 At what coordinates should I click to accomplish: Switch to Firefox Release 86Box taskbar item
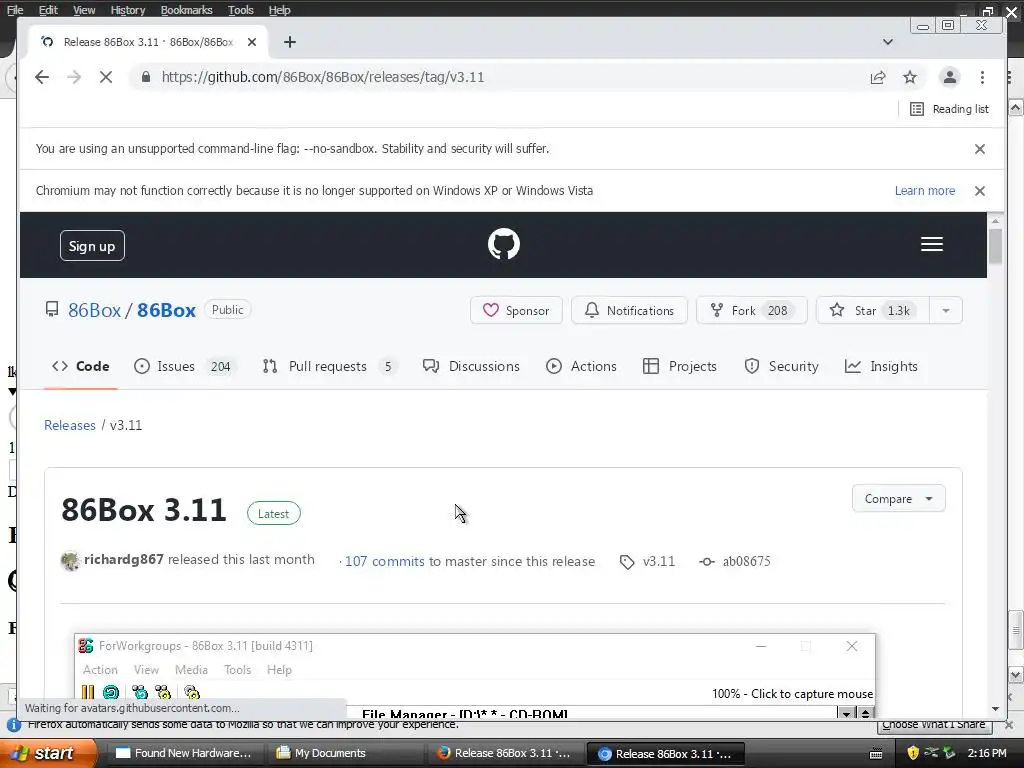(504, 753)
